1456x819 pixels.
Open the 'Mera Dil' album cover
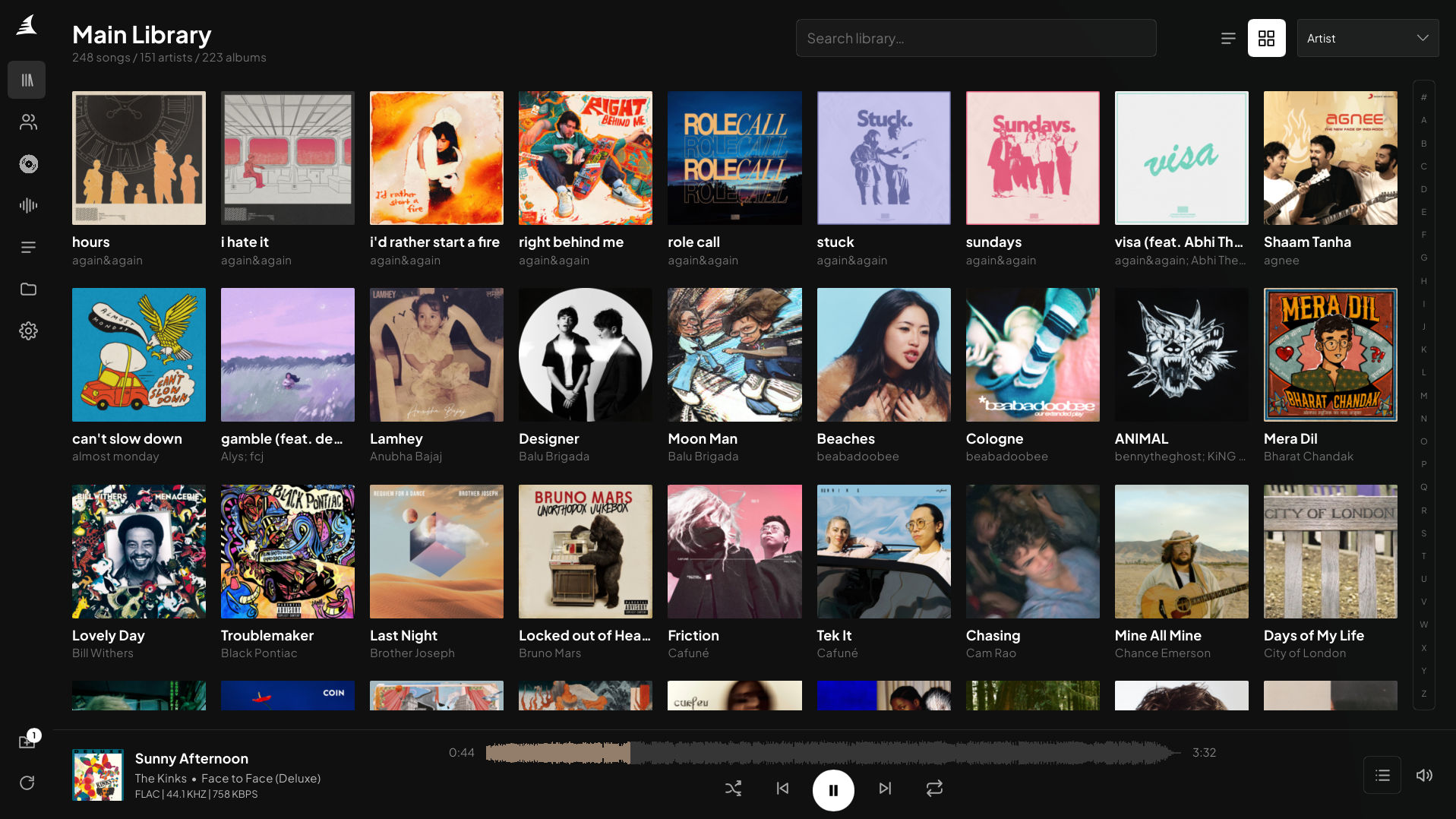pos(1330,355)
